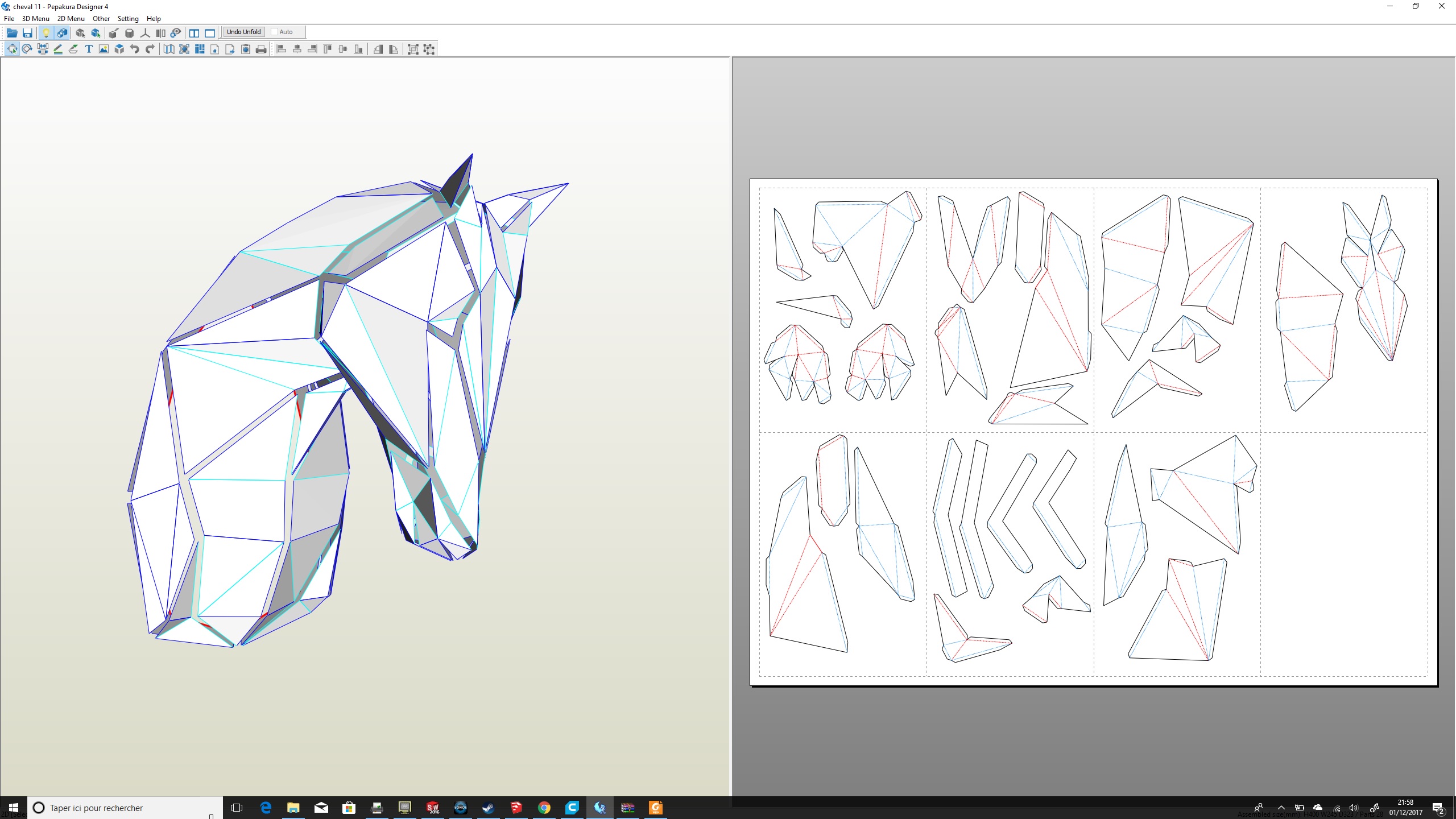
Task: Select the Input Text tool (T icon)
Action: click(x=89, y=49)
